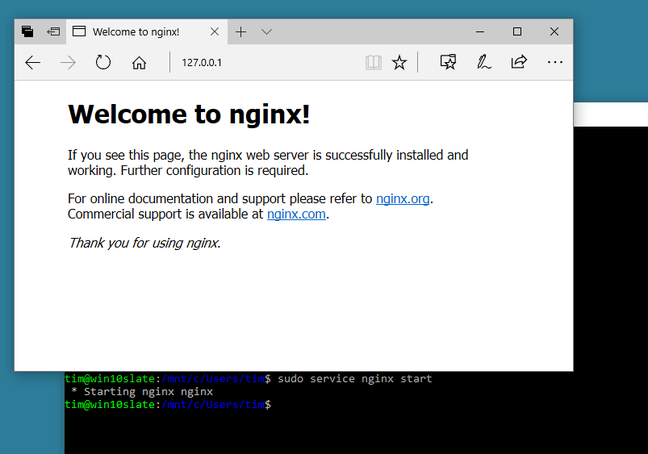Image resolution: width=648 pixels, height=454 pixels.
Task: Click the sudo service nginx start command in terminal
Action: pyautogui.click(x=355, y=379)
